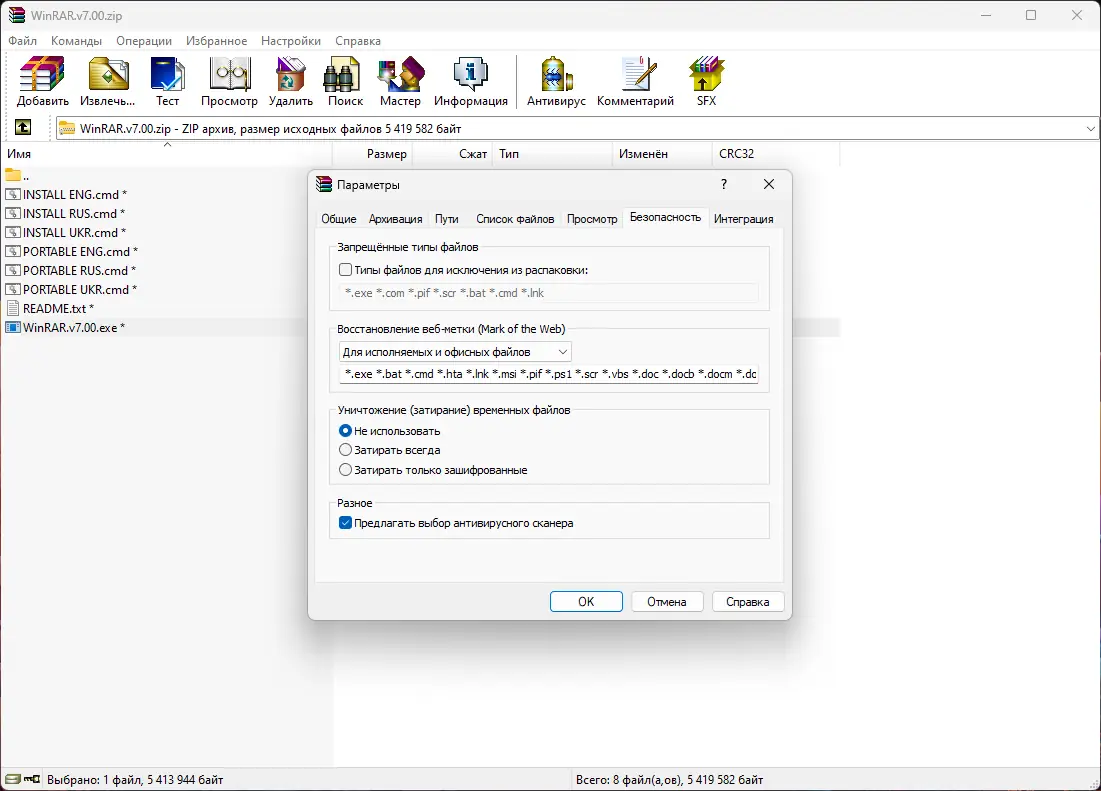Sort by the Размер column header

(x=372, y=154)
